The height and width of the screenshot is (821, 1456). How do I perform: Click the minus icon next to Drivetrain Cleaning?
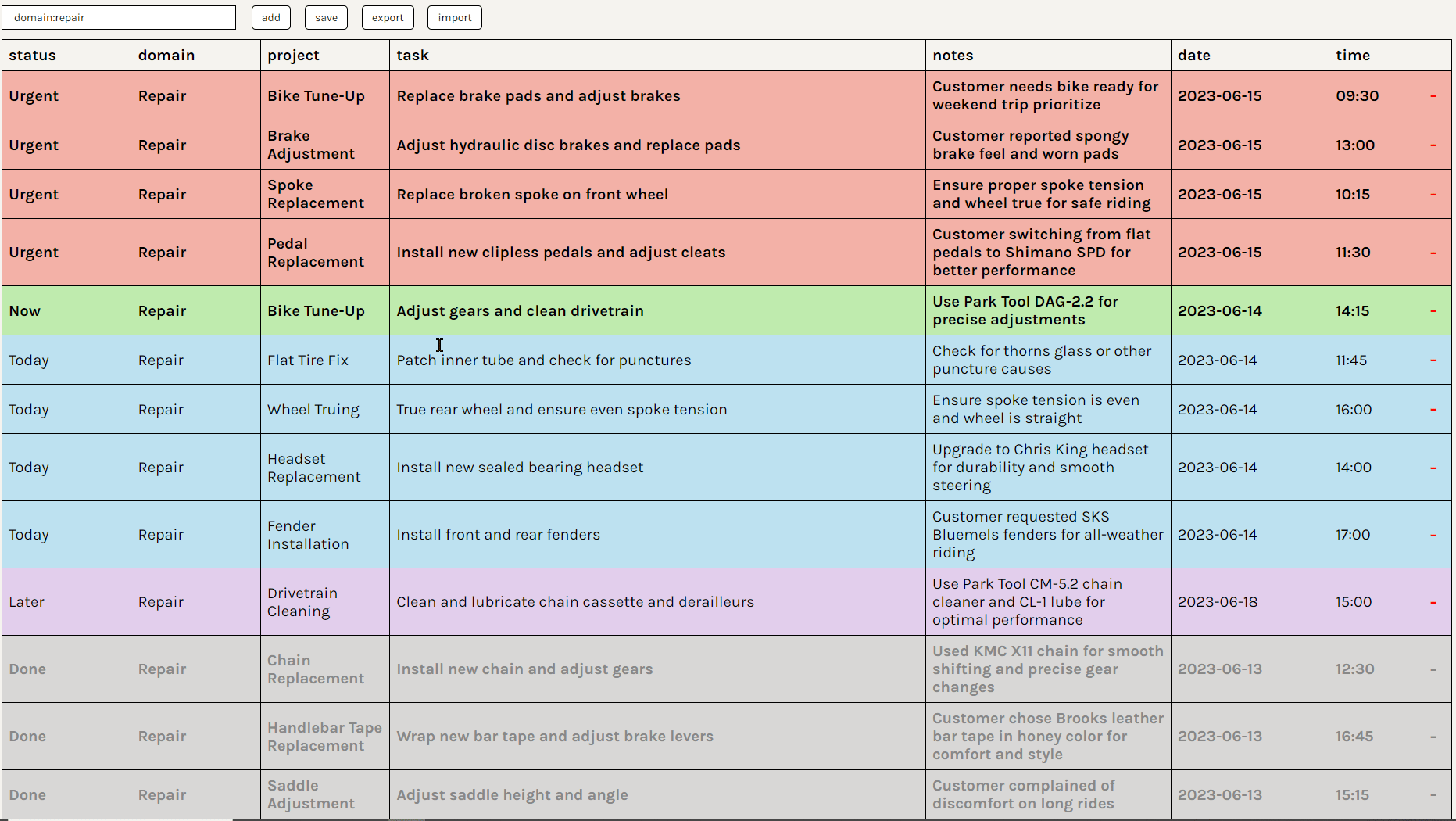click(x=1433, y=601)
